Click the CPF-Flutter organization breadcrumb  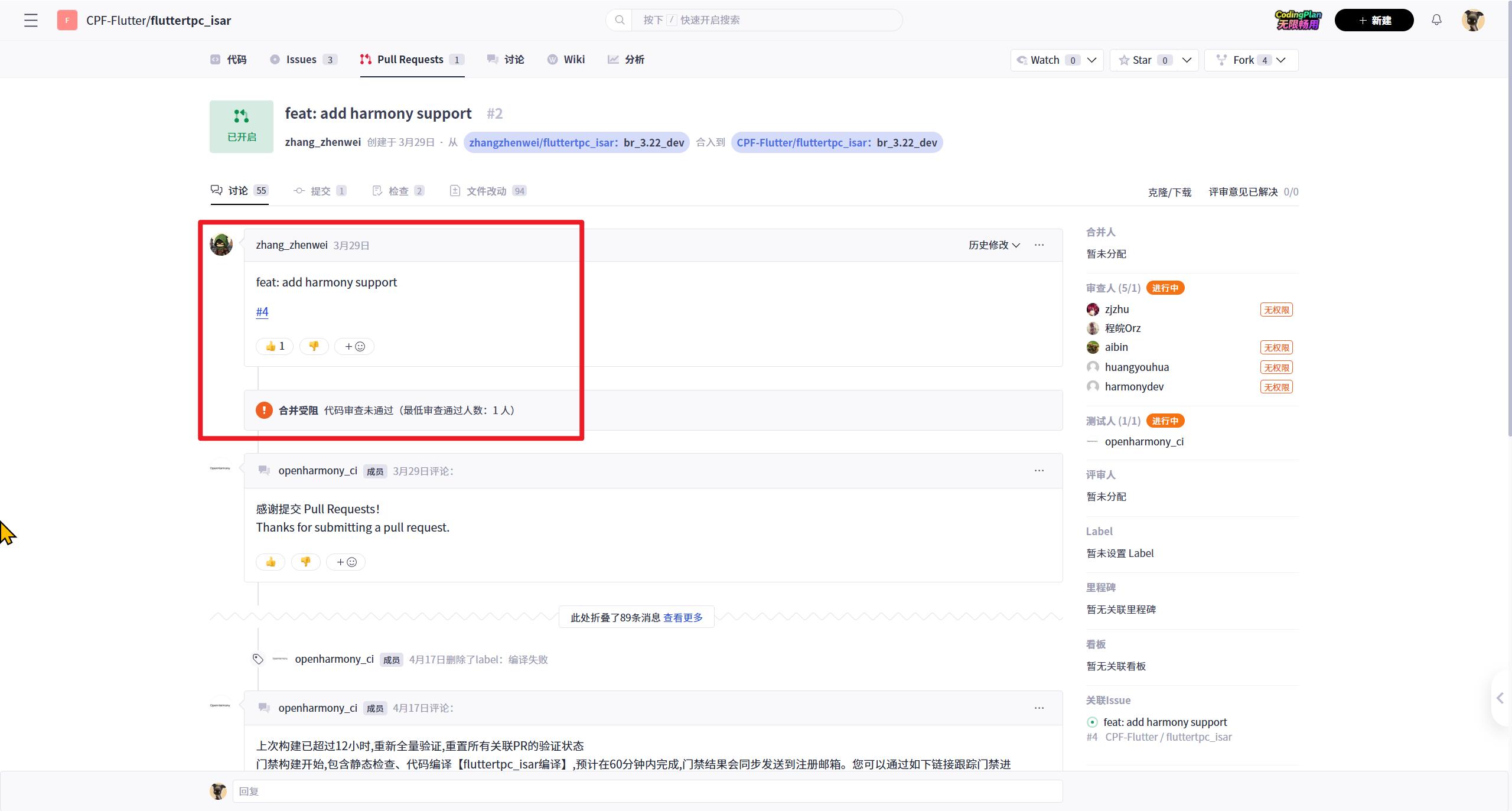[116, 20]
